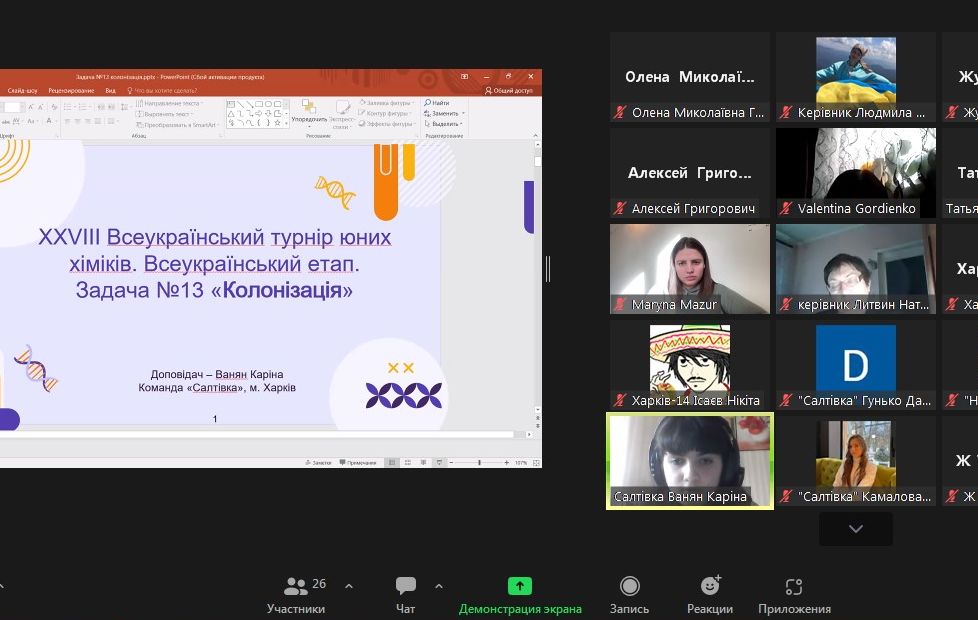Open the Реакции reactions menu
Screen dimensions: 978x620
tap(710, 594)
